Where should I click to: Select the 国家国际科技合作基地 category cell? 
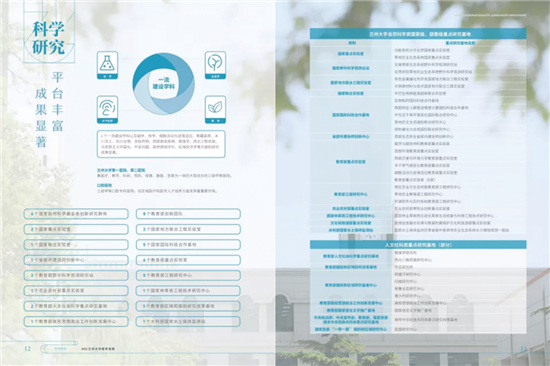(x=351, y=115)
